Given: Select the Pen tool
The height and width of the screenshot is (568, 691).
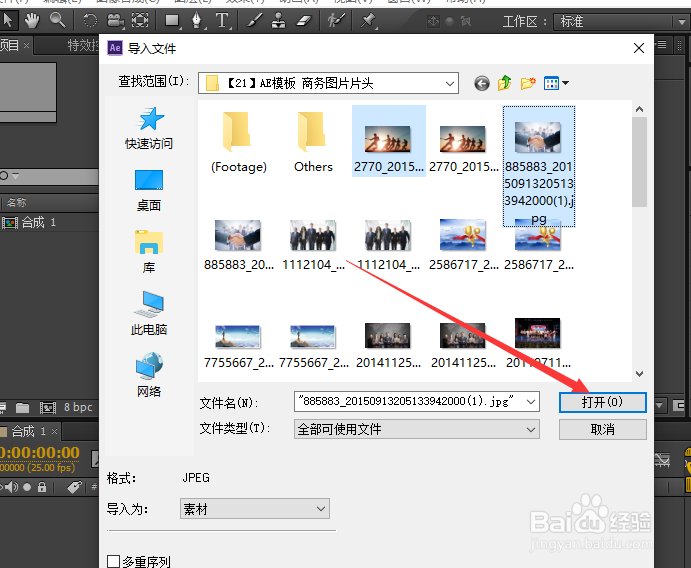Looking at the screenshot, I should coord(197,21).
